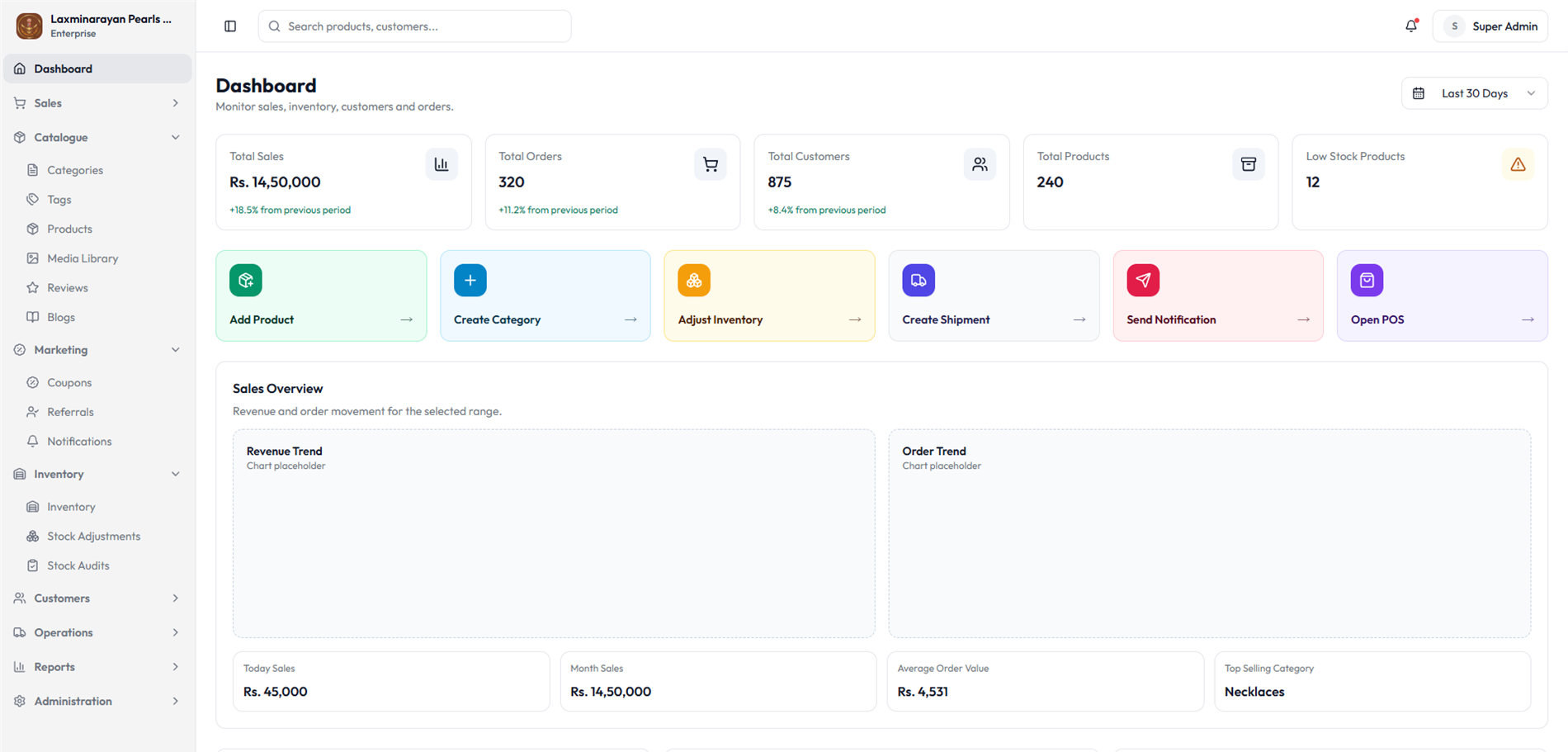Viewport: 1568px width, 752px height.
Task: Collapse the Marketing sidebar section
Action: pos(97,350)
